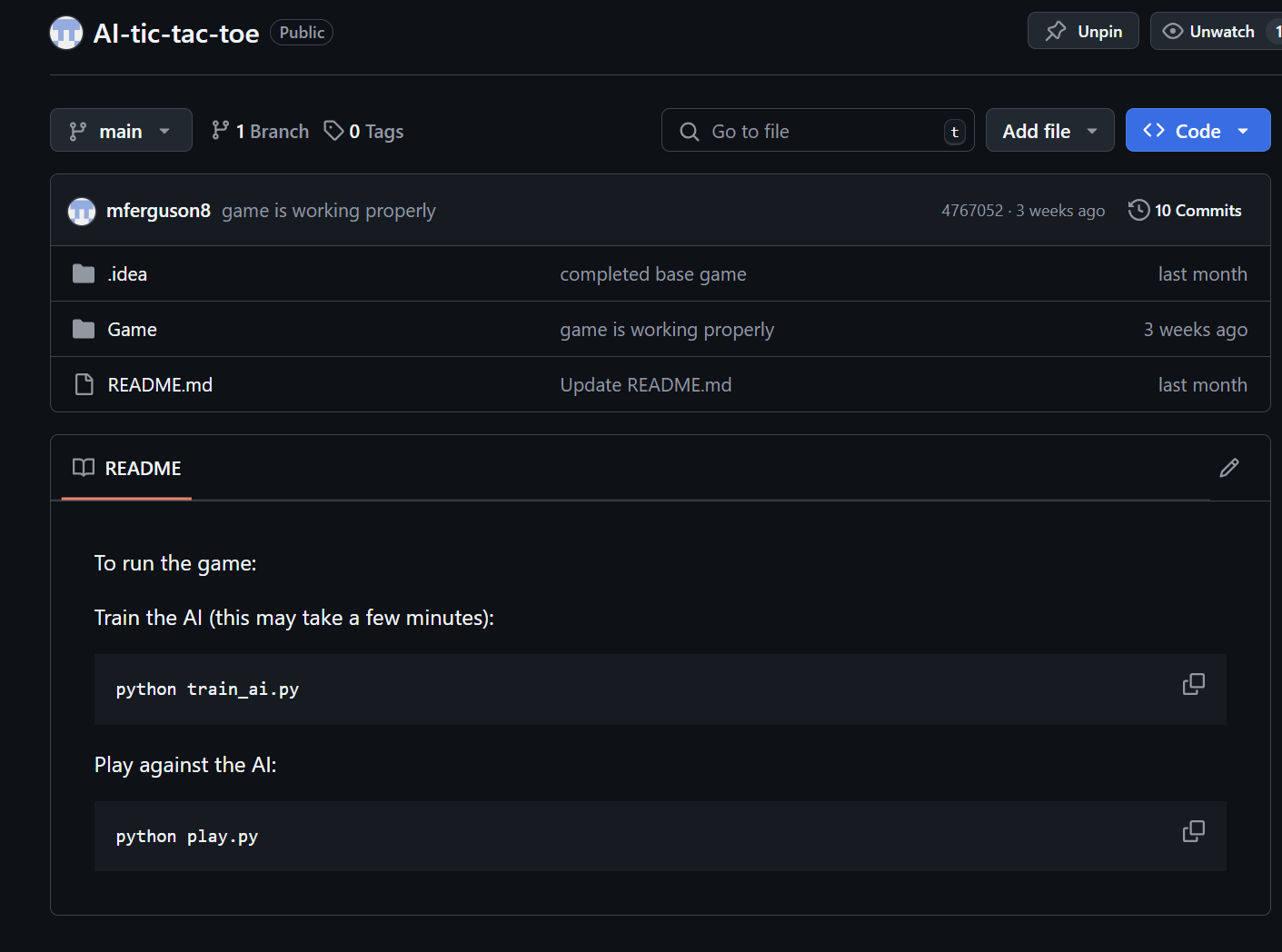
Task: Open the main branch dropdown
Action: tap(121, 131)
